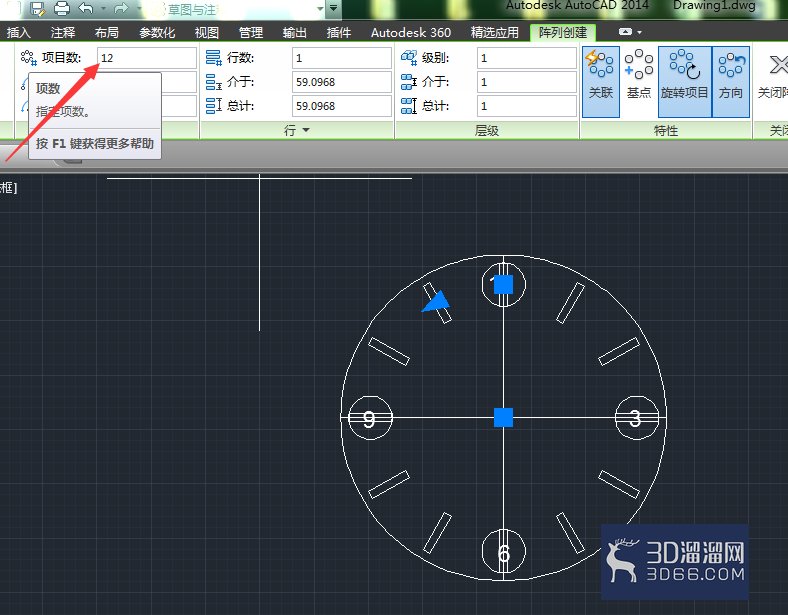788x615 pixels.
Task: Click the 项目数 icon
Action: (x=29, y=58)
